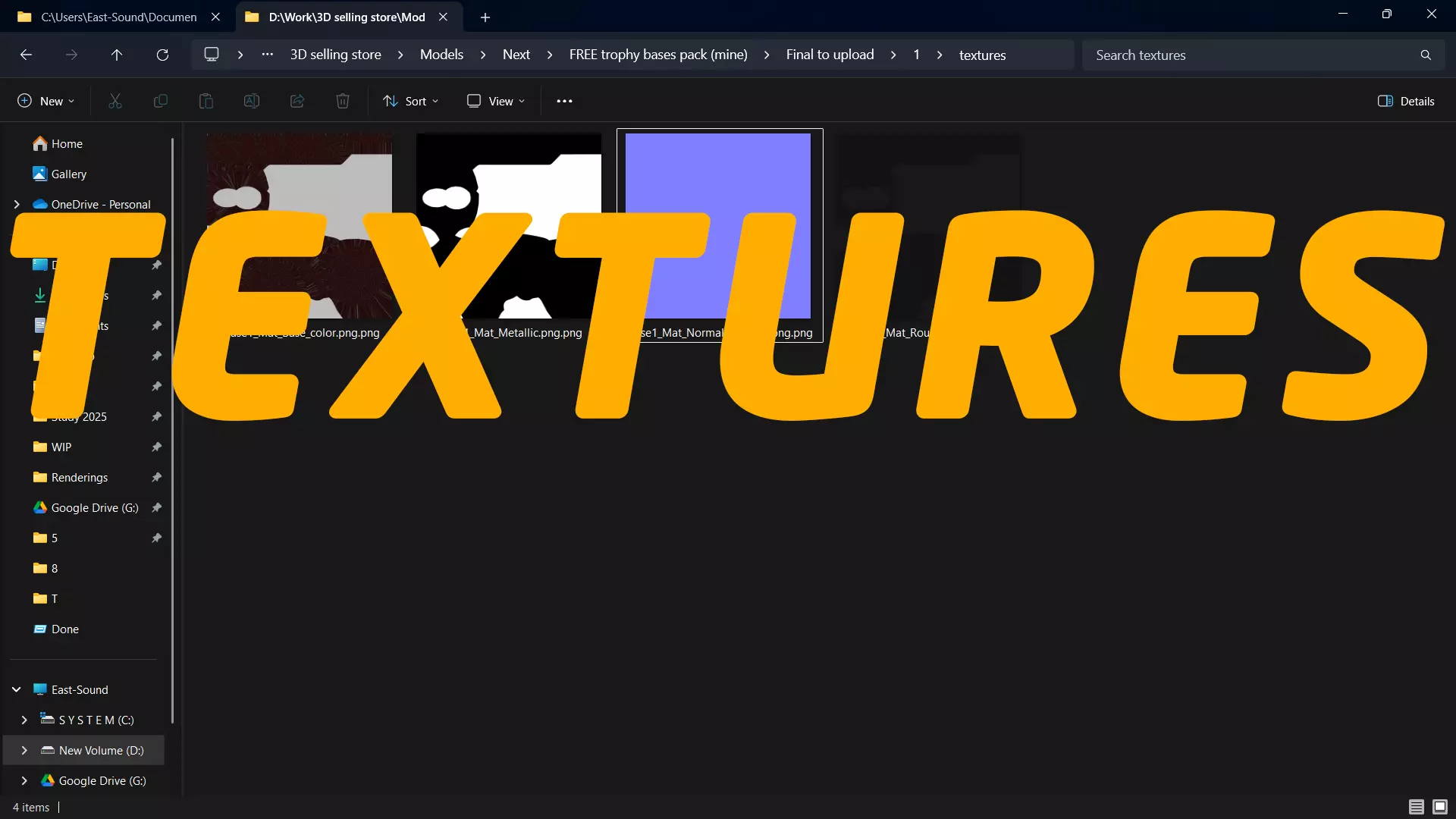The height and width of the screenshot is (819, 1456).
Task: Click the Delete trash icon in the toolbar
Action: [x=343, y=101]
